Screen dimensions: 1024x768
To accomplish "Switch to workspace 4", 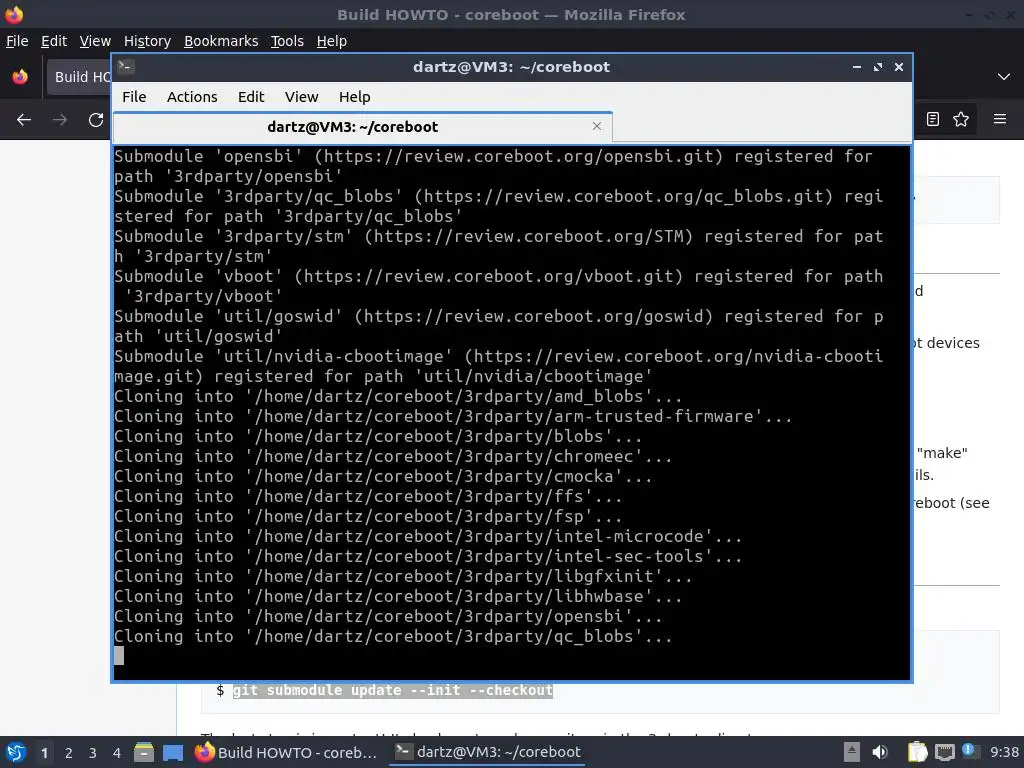I will (117, 753).
